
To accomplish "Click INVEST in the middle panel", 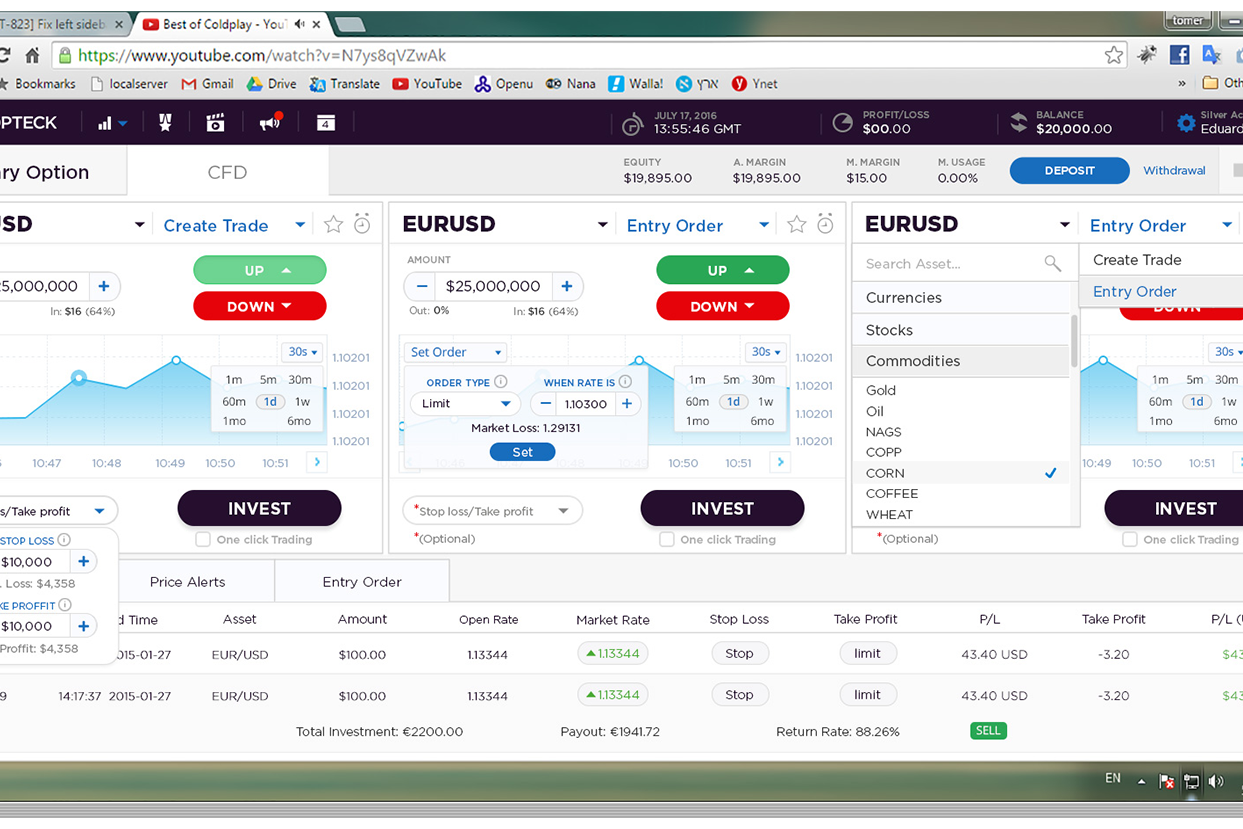I will [x=722, y=508].
